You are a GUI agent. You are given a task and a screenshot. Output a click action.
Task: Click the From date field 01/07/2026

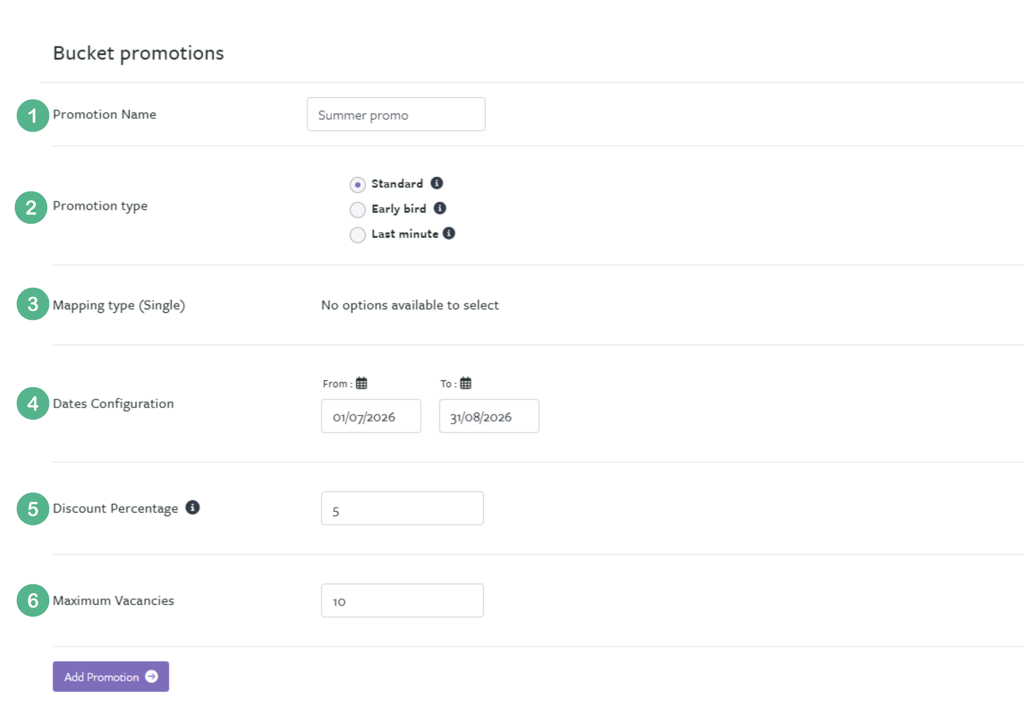(x=371, y=416)
